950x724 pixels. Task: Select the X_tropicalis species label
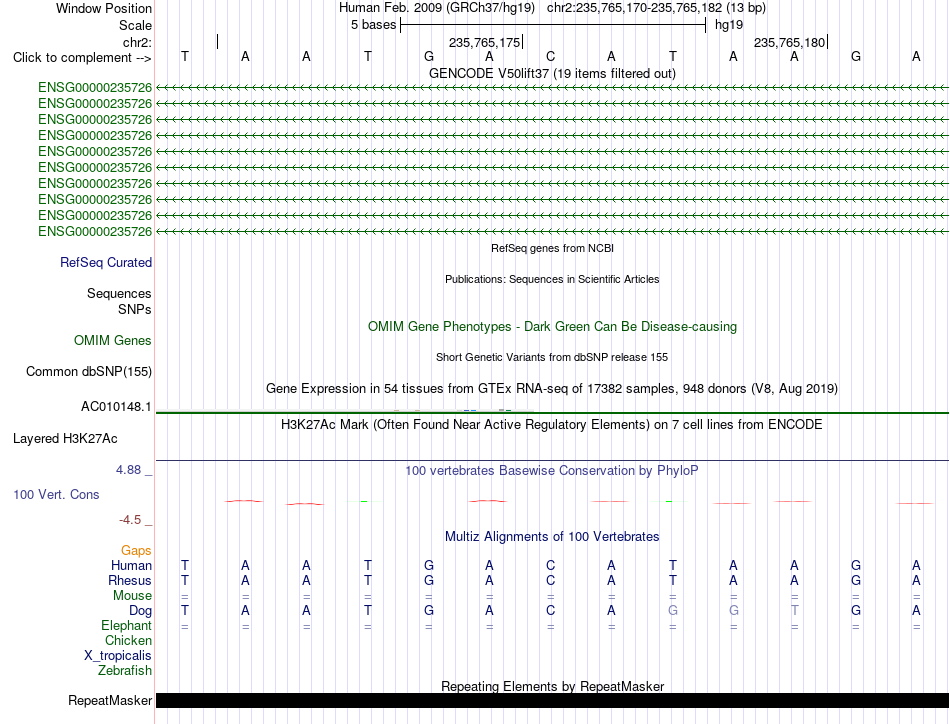coord(118,656)
